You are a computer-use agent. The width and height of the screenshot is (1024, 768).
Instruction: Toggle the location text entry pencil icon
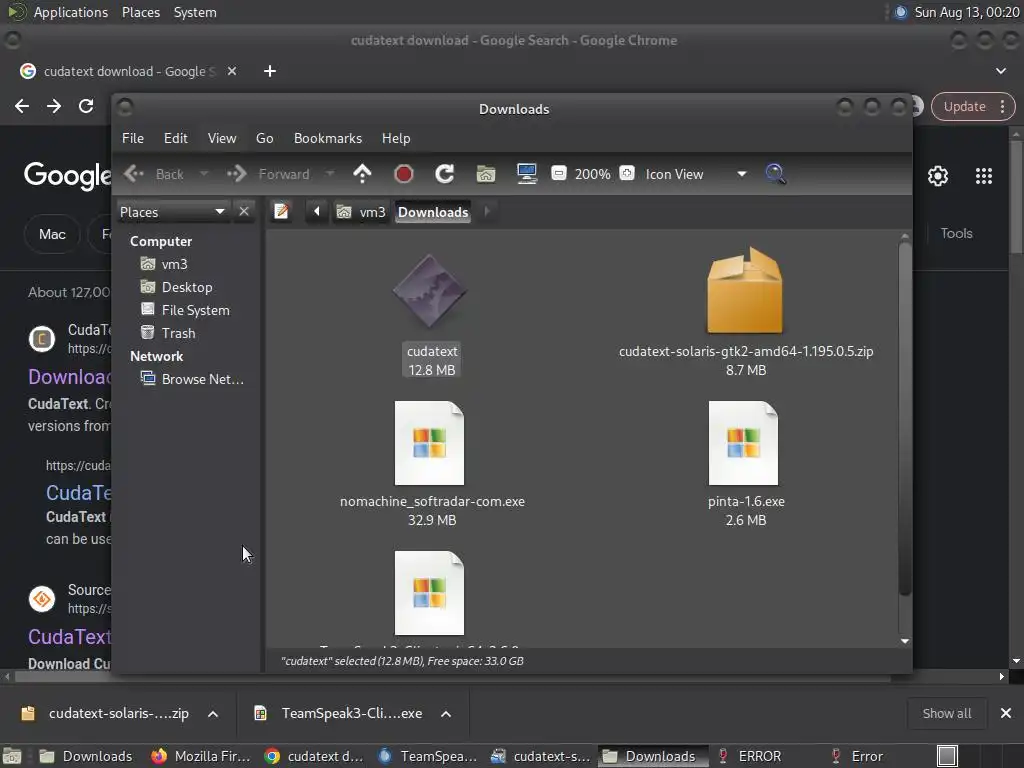click(281, 212)
